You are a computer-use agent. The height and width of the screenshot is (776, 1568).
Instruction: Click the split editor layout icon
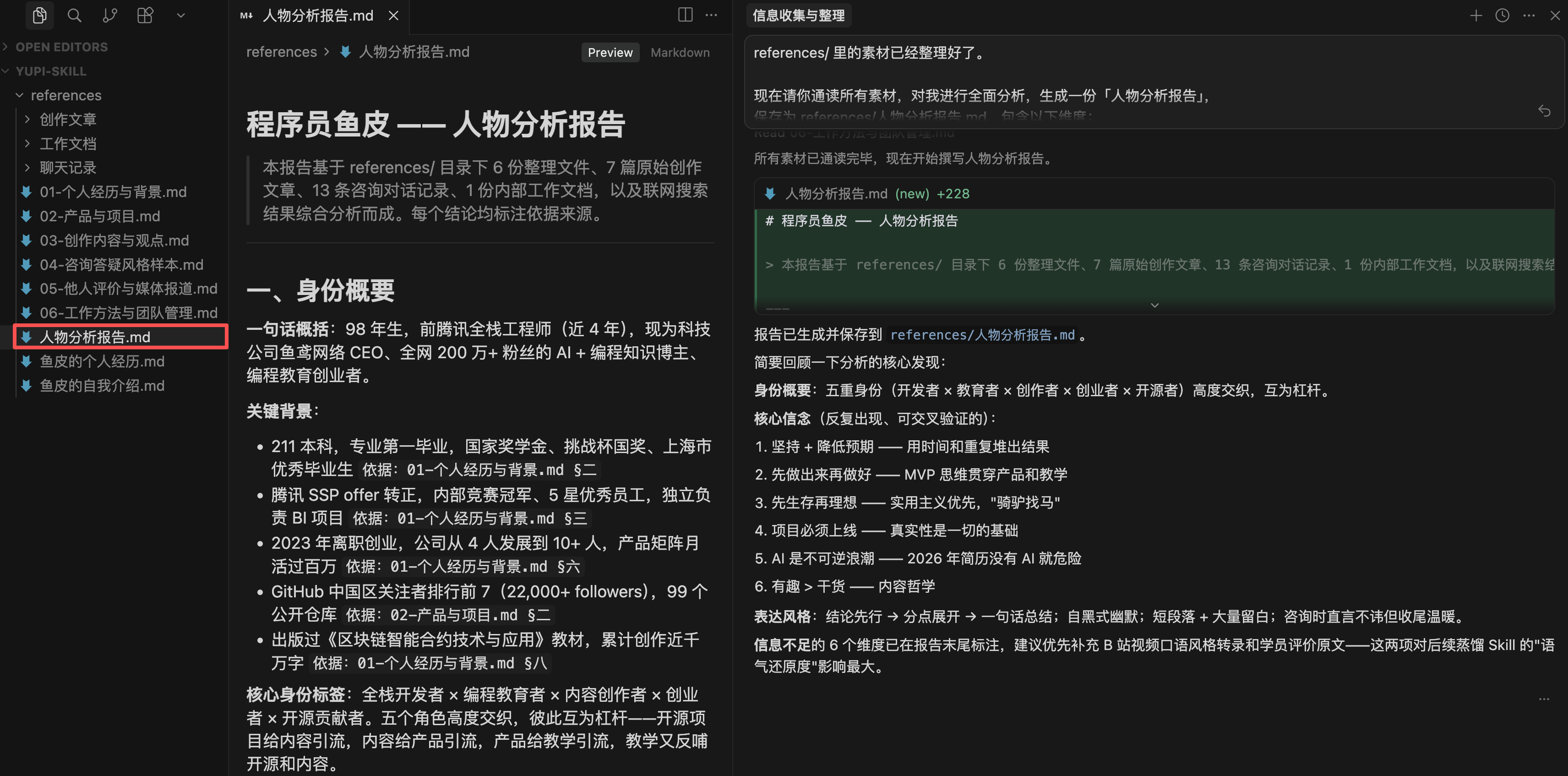(685, 15)
